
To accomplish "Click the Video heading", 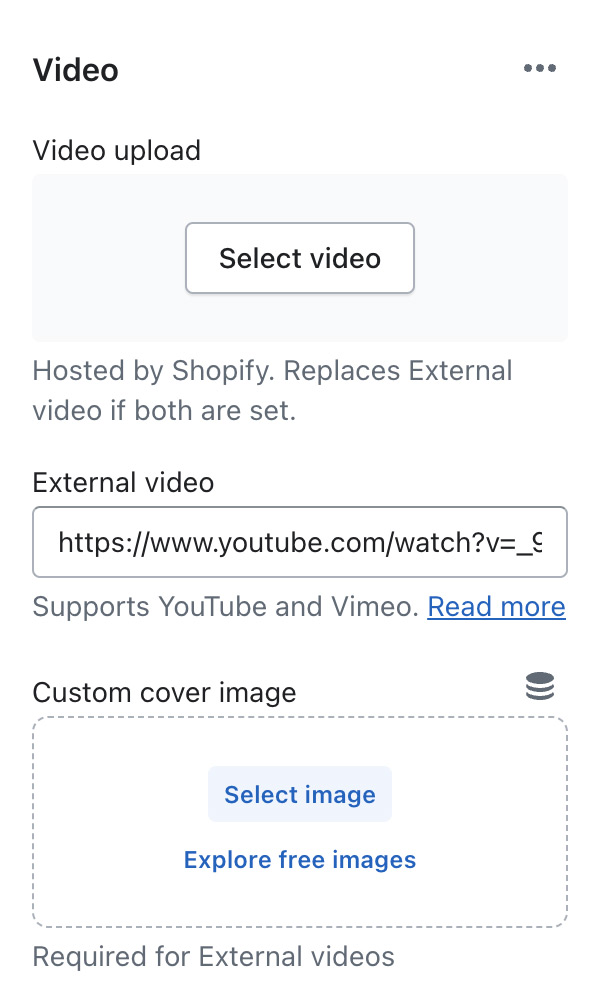I will tap(75, 70).
